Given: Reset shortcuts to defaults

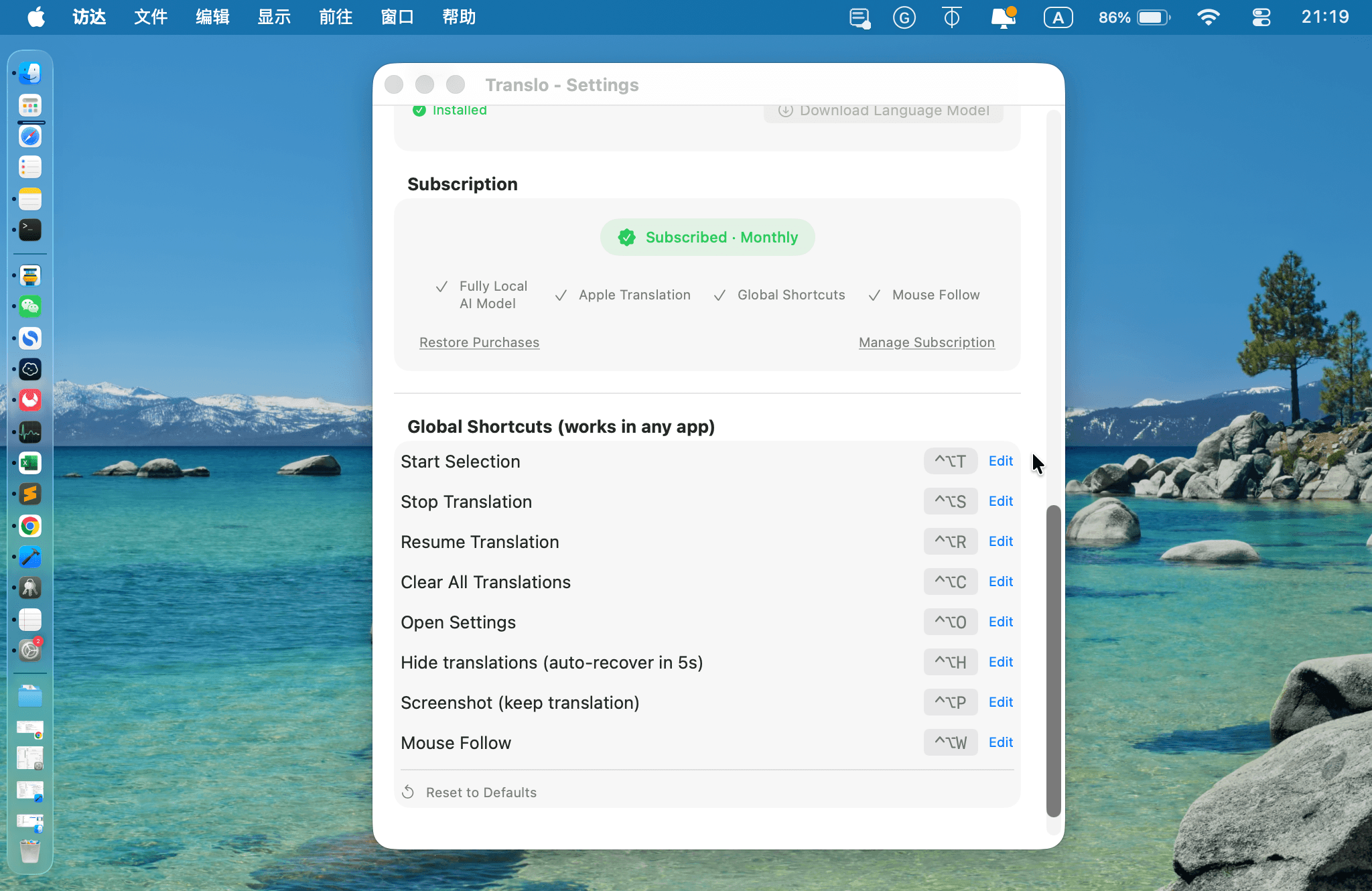Looking at the screenshot, I should point(469,793).
